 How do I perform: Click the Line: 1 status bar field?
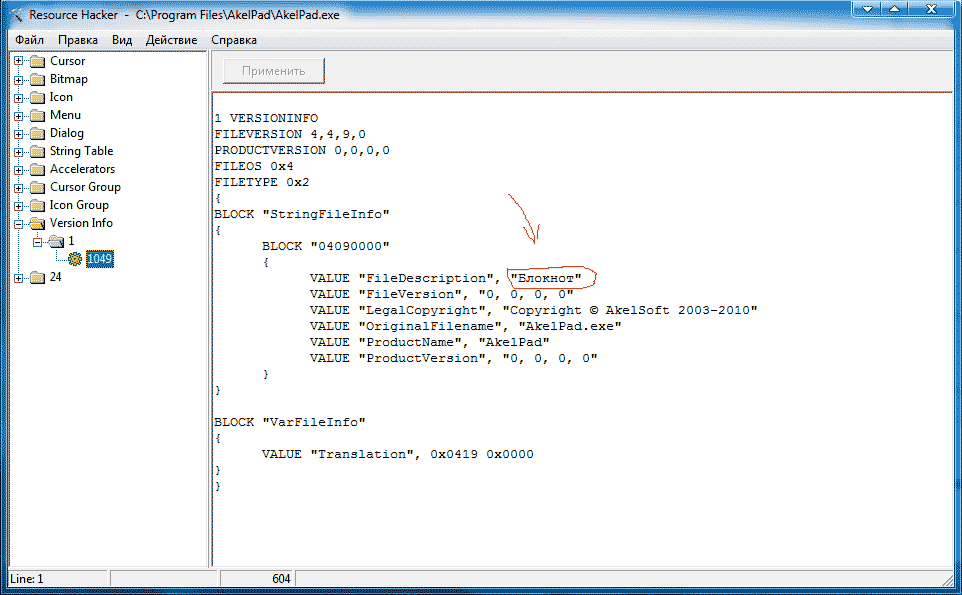point(59,579)
